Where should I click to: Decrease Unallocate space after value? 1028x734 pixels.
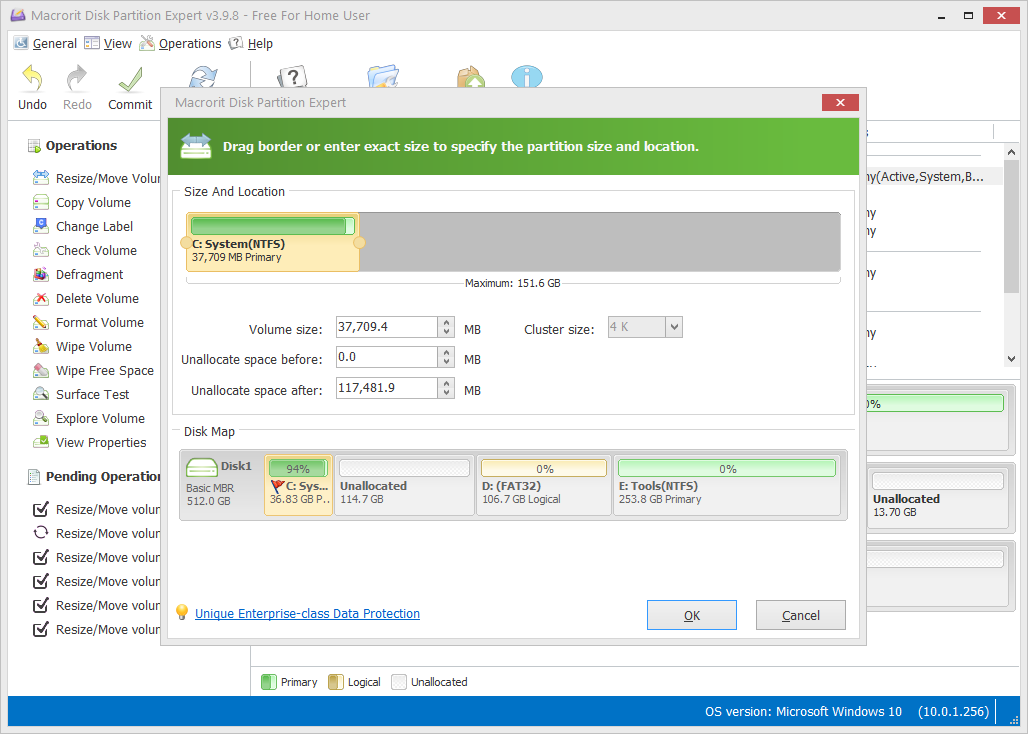point(446,393)
